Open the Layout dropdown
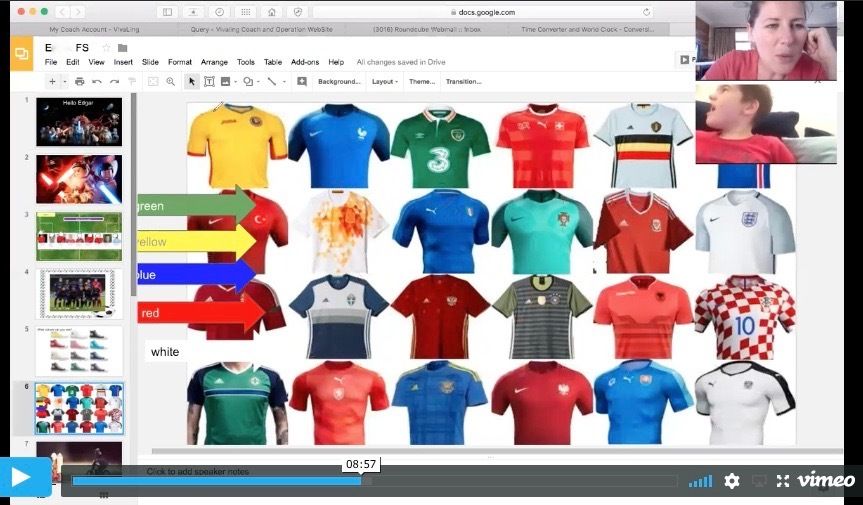Image resolution: width=863 pixels, height=505 pixels. pyautogui.click(x=385, y=81)
